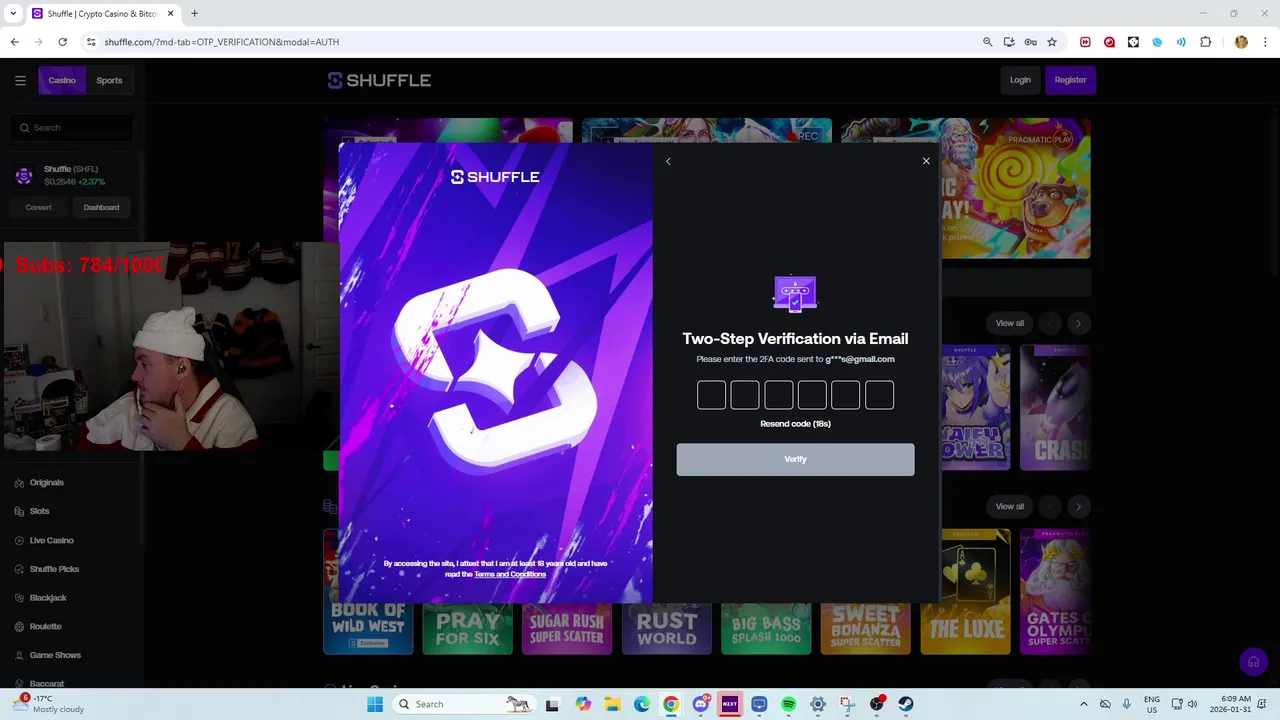Click the taskbar Search box
This screenshot has width=1280, height=720.
(x=464, y=704)
